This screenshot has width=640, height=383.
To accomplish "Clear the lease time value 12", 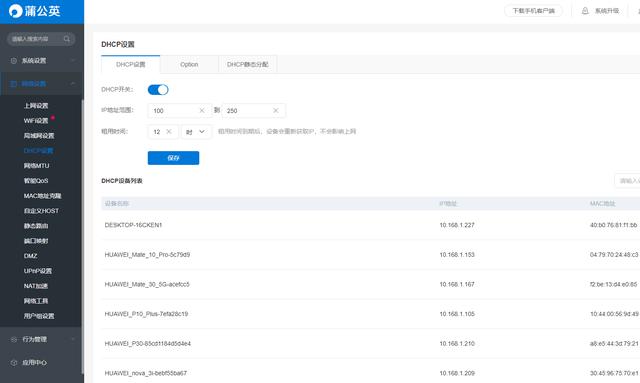I will [x=169, y=131].
